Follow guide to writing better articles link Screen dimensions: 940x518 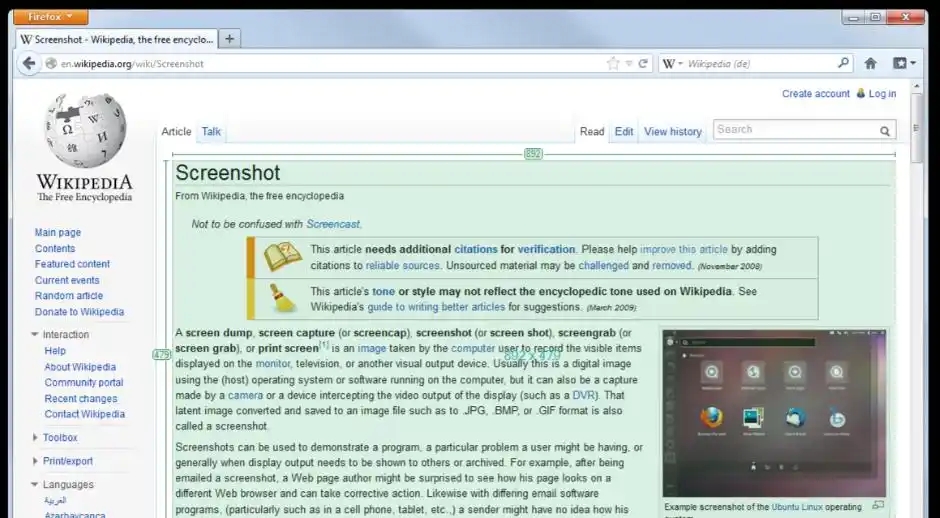click(x=436, y=307)
